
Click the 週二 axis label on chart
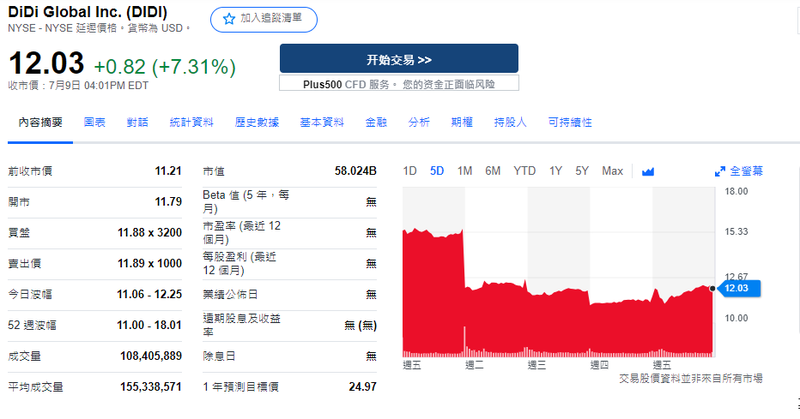(x=474, y=365)
